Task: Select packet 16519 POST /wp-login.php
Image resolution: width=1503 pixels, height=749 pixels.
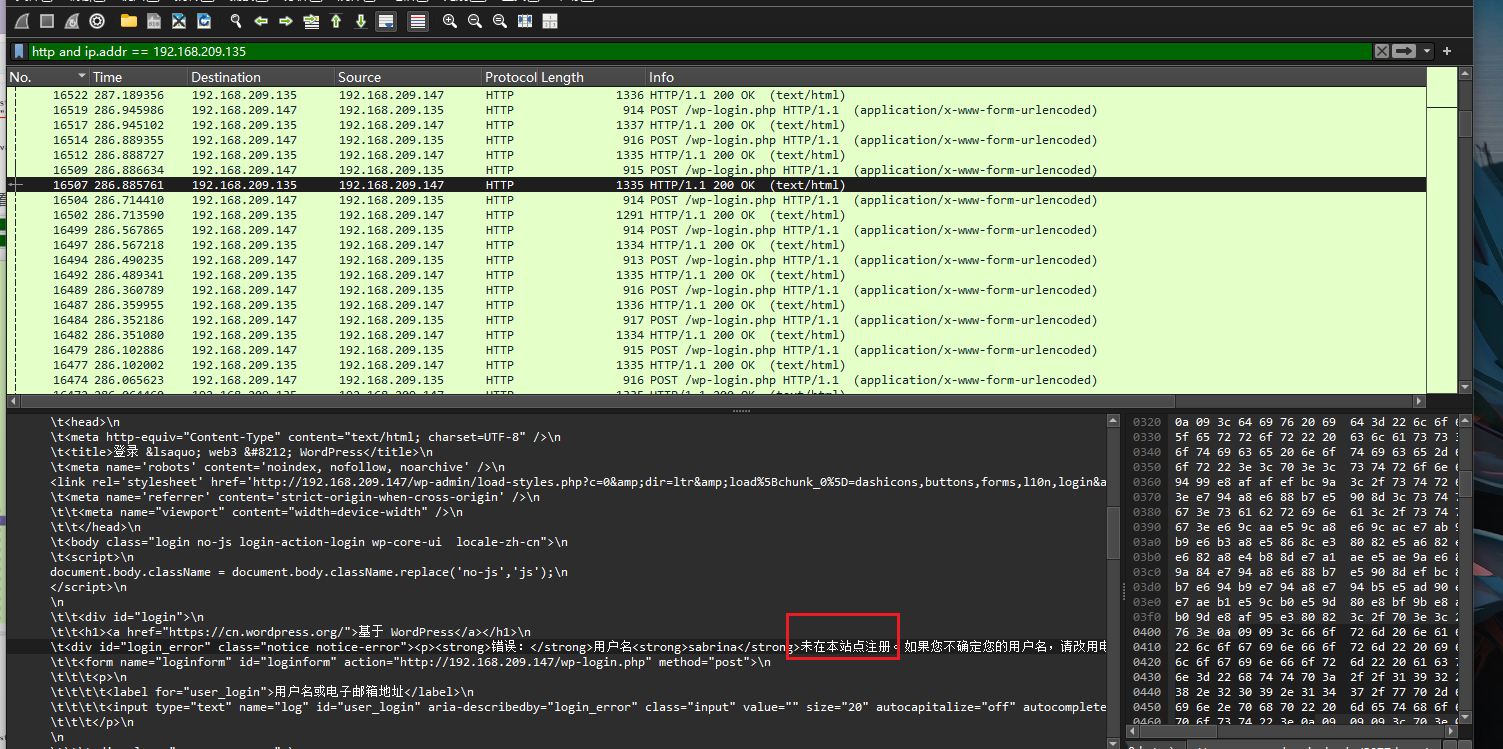Action: pyautogui.click(x=717, y=110)
